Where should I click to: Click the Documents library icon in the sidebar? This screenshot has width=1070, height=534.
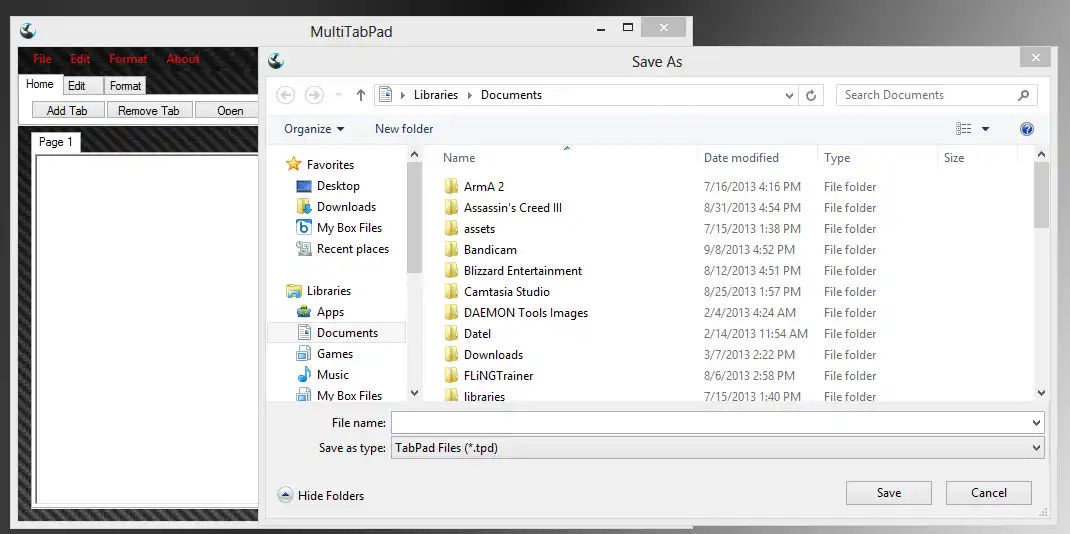[x=304, y=333]
